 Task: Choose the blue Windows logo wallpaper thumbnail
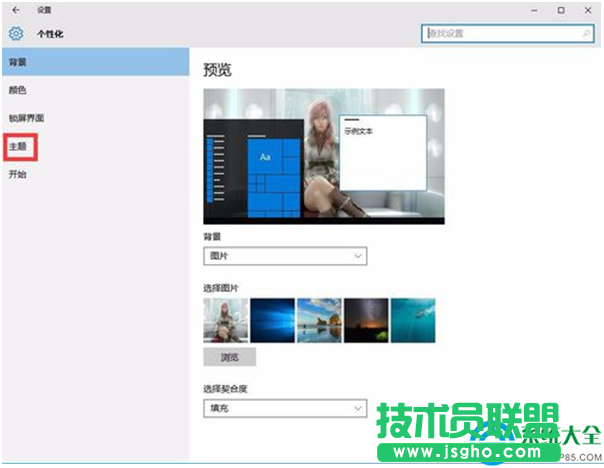point(272,320)
